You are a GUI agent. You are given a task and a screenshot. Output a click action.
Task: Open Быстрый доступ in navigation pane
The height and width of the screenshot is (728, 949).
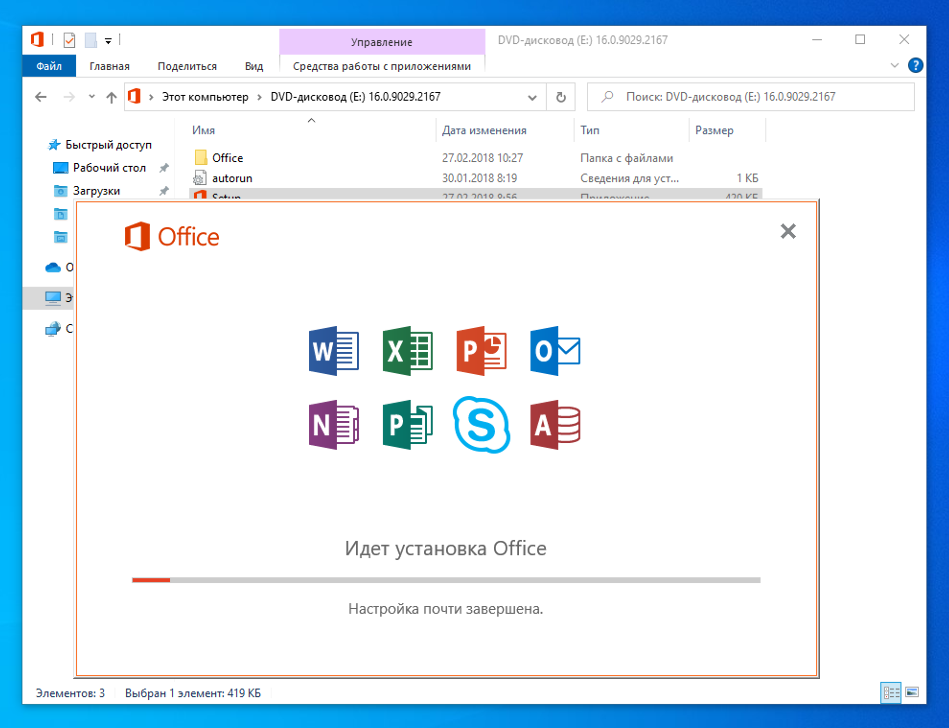click(x=108, y=145)
